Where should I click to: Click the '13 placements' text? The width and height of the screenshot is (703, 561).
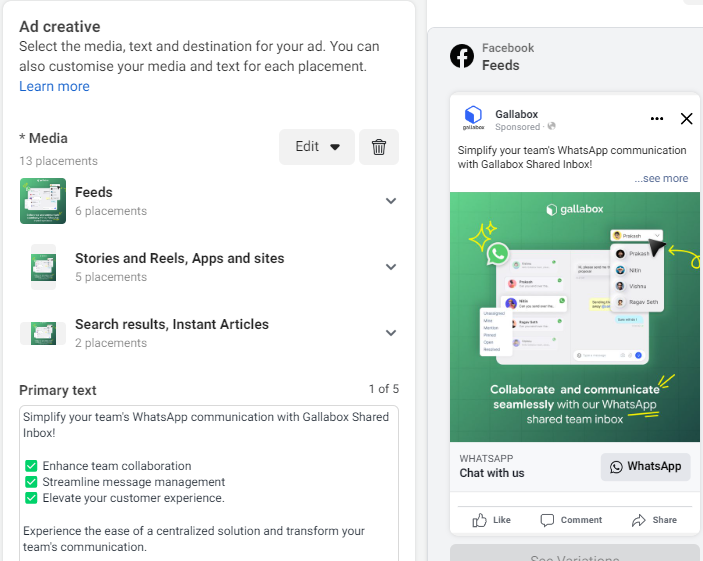58,161
